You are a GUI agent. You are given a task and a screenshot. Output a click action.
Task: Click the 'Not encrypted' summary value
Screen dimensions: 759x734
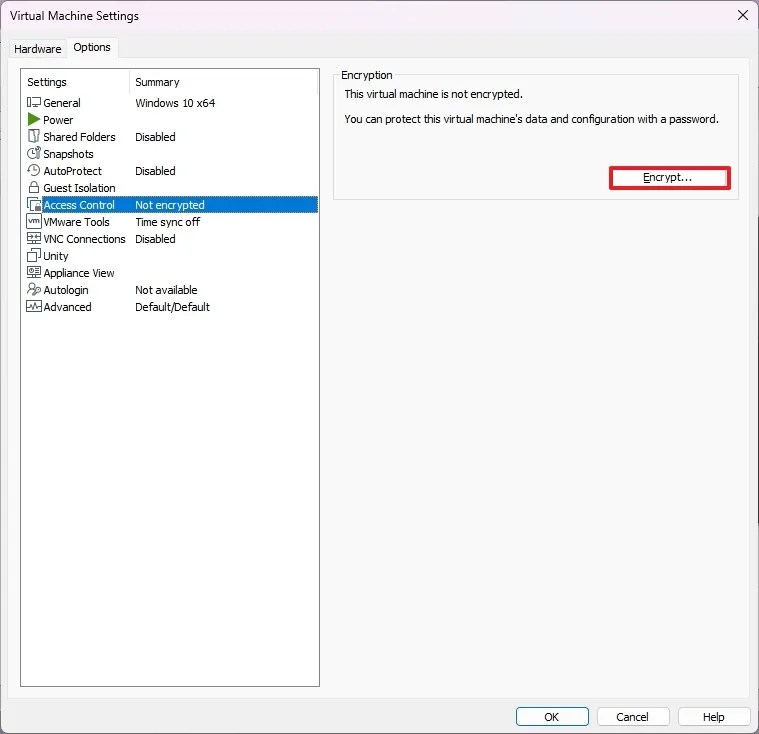click(x=170, y=205)
